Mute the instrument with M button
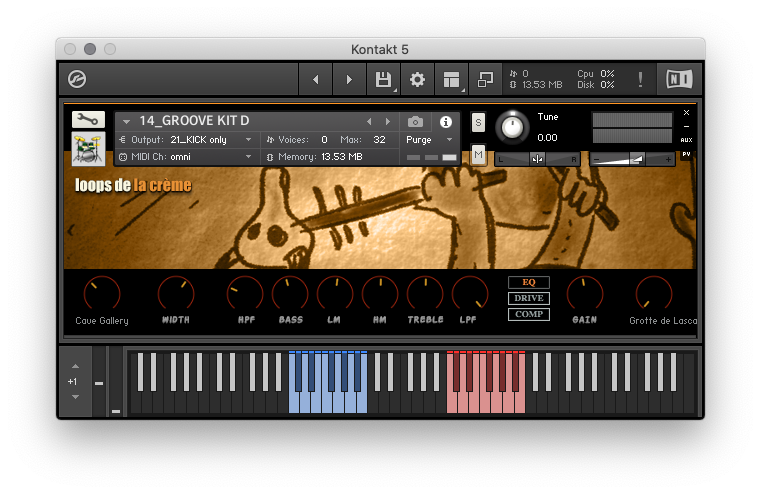The image size is (761, 494). pyautogui.click(x=478, y=155)
